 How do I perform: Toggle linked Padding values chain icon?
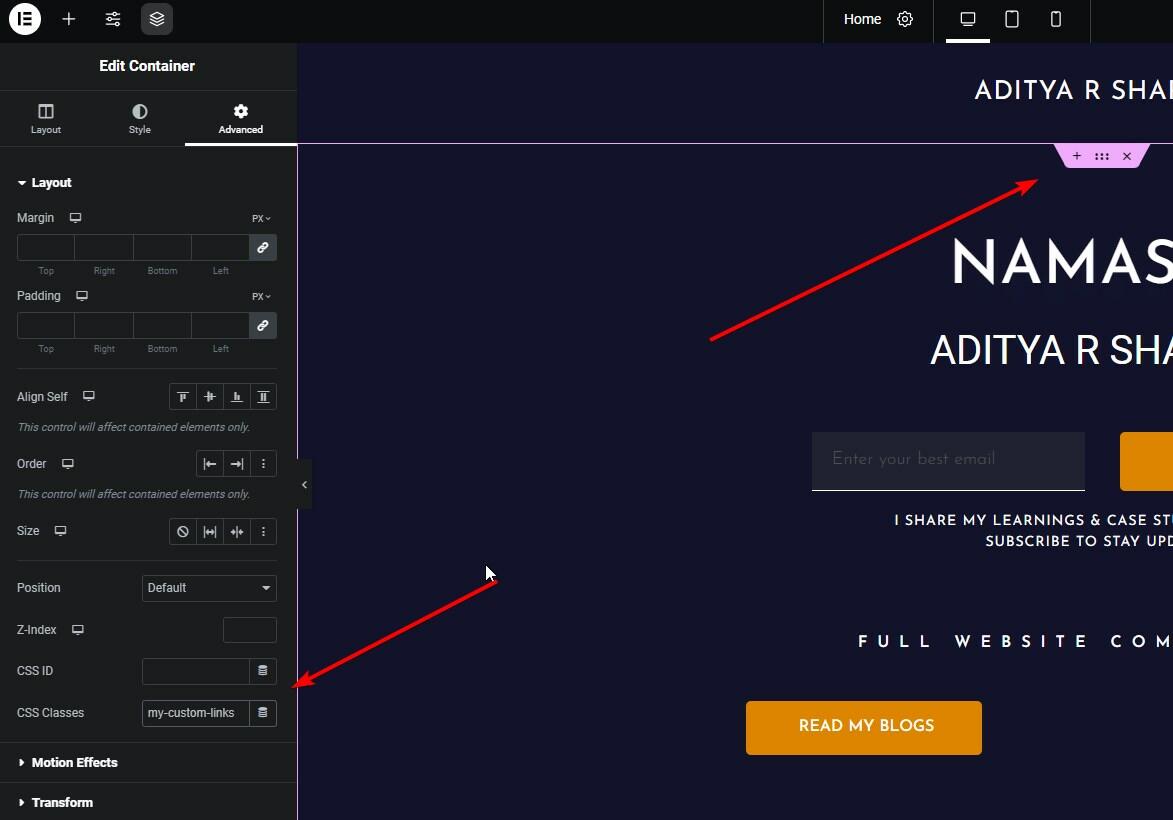tap(262, 325)
